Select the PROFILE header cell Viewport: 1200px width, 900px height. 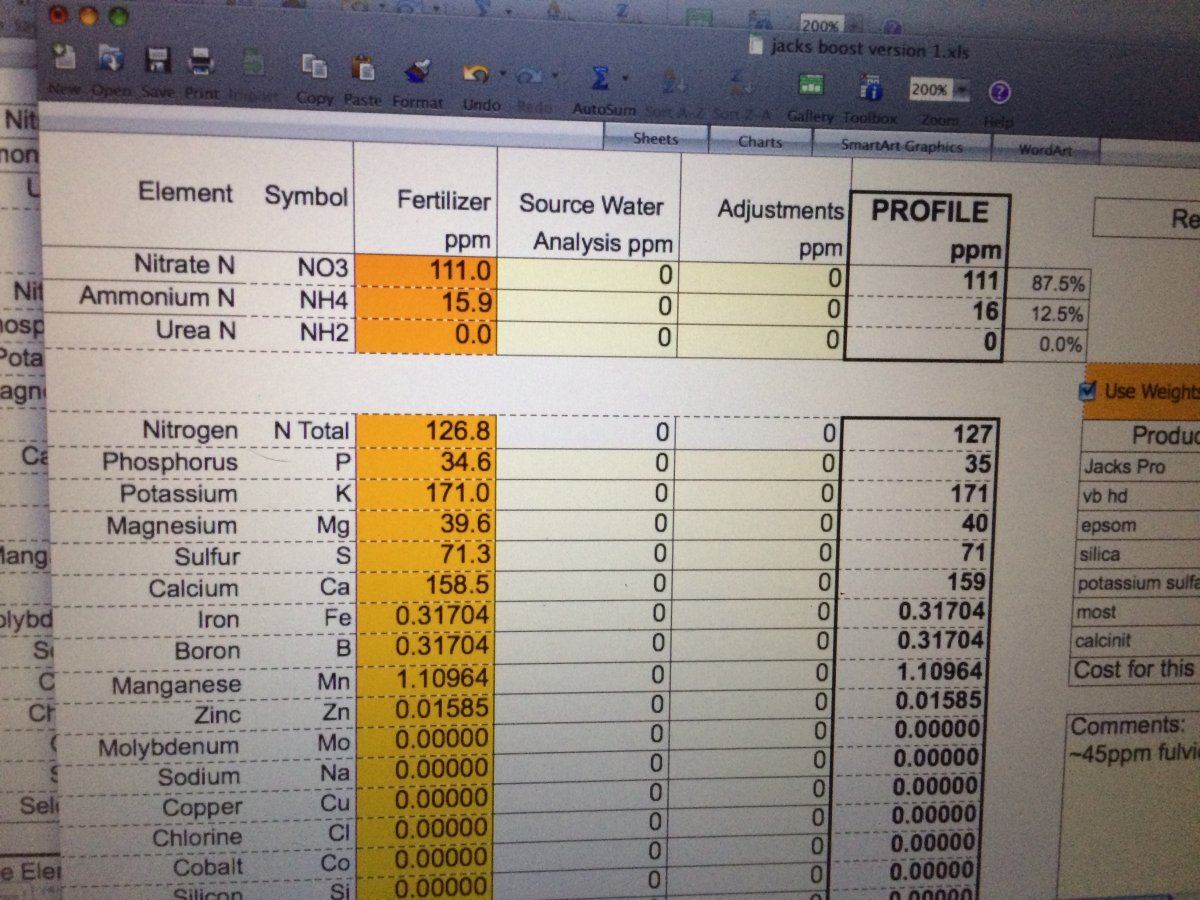pyautogui.click(x=930, y=212)
